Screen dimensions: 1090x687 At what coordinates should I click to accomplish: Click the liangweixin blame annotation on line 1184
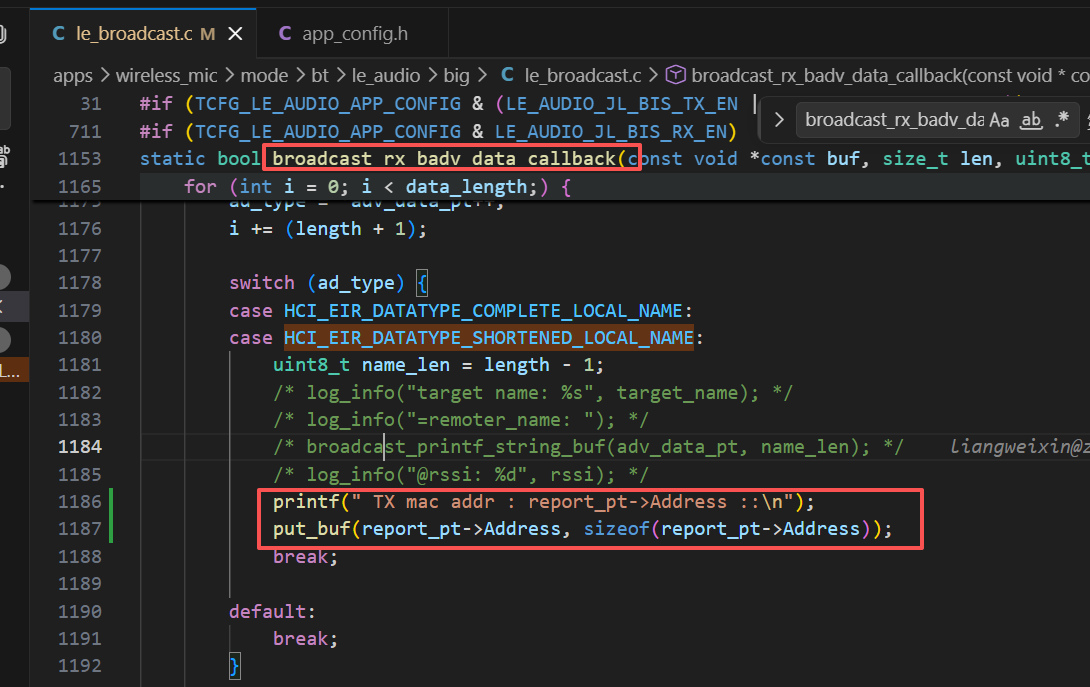pyautogui.click(x=1019, y=446)
